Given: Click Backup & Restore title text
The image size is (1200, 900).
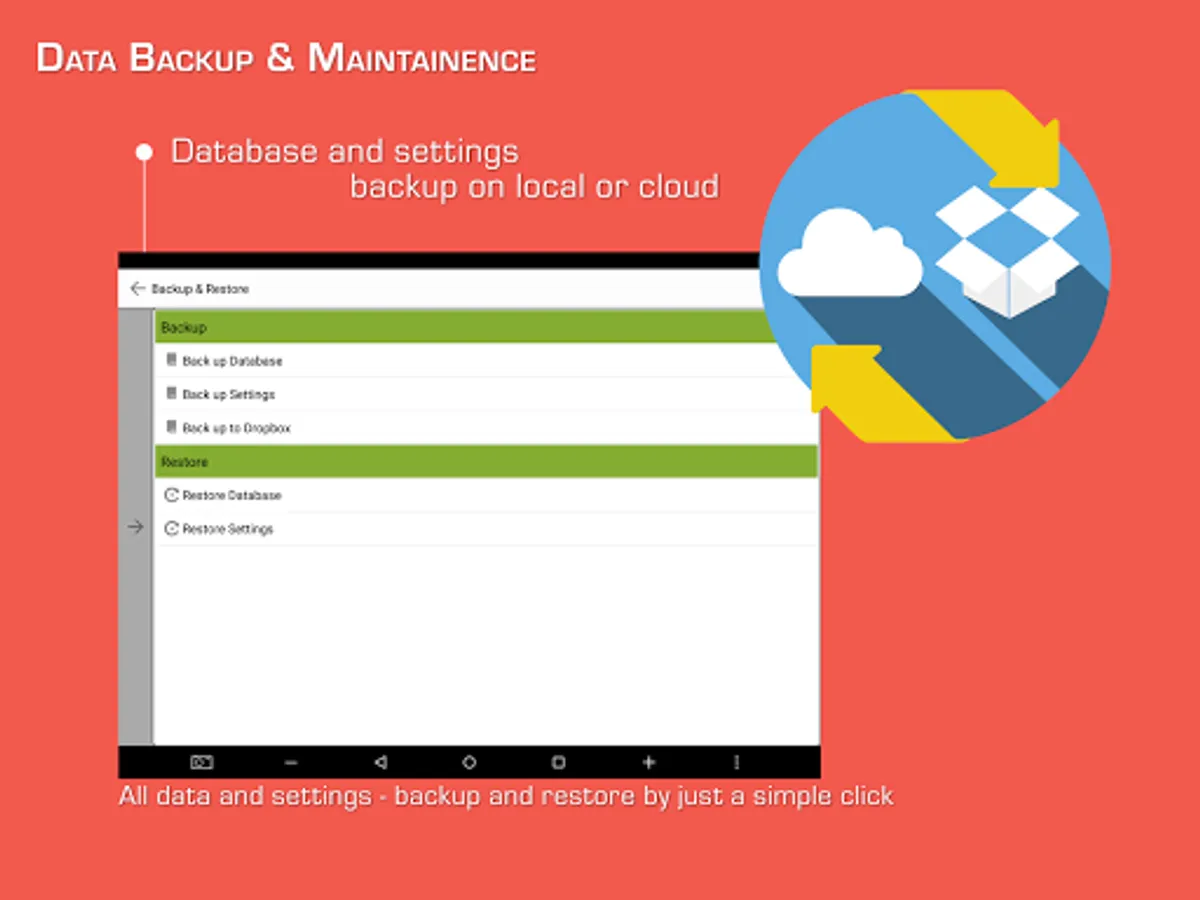Looking at the screenshot, I should 200,289.
